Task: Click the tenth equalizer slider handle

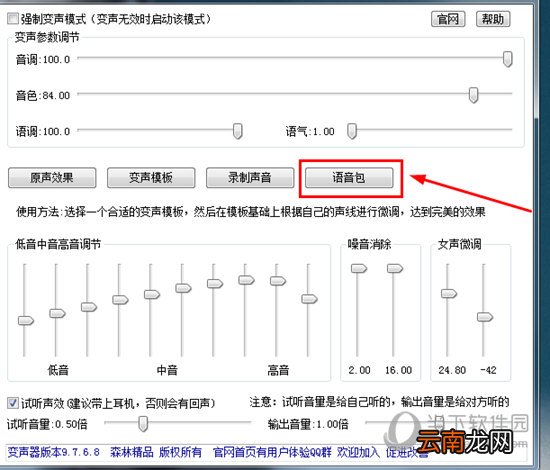Action: [x=309, y=299]
